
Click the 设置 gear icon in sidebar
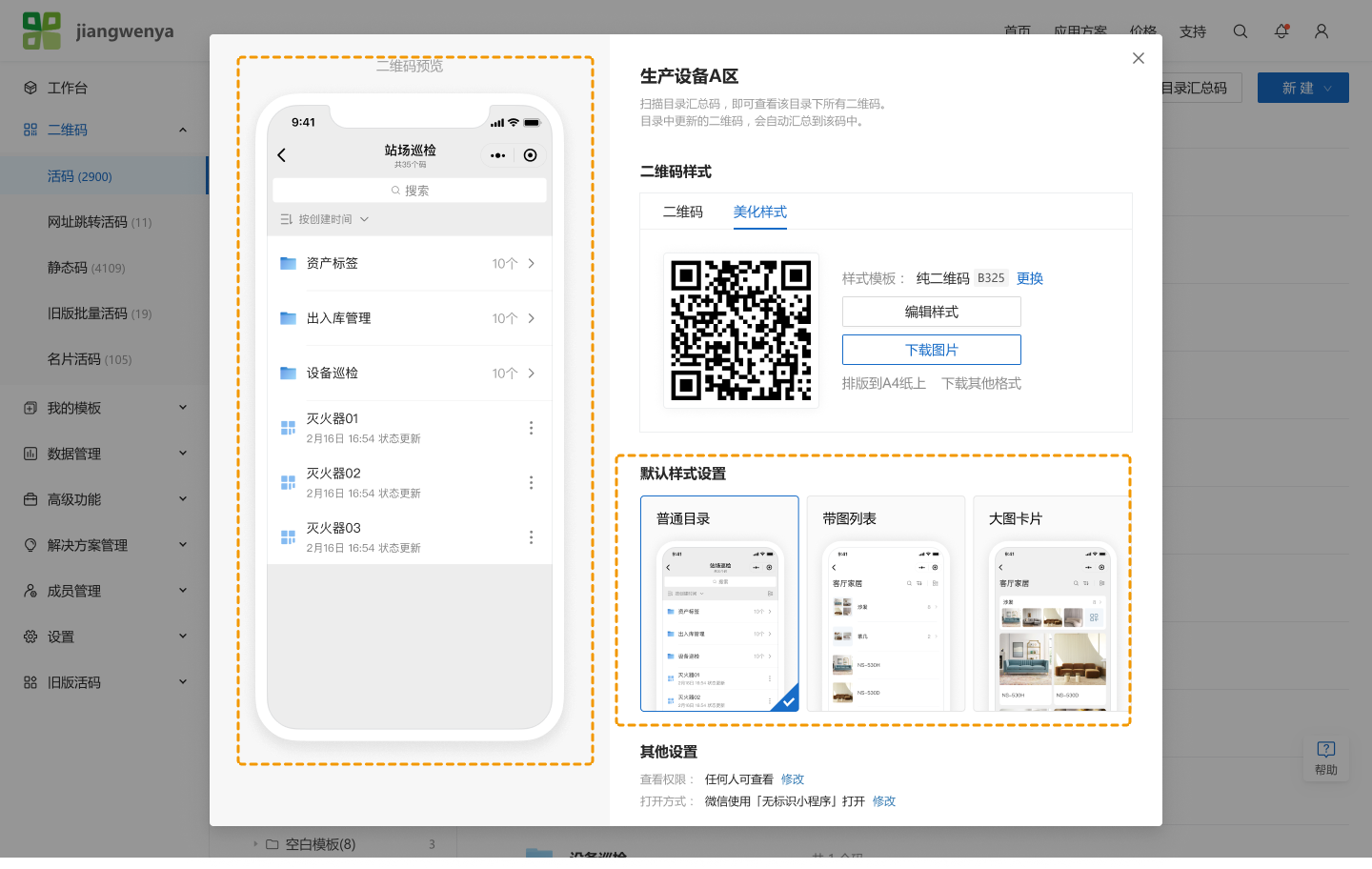30,637
